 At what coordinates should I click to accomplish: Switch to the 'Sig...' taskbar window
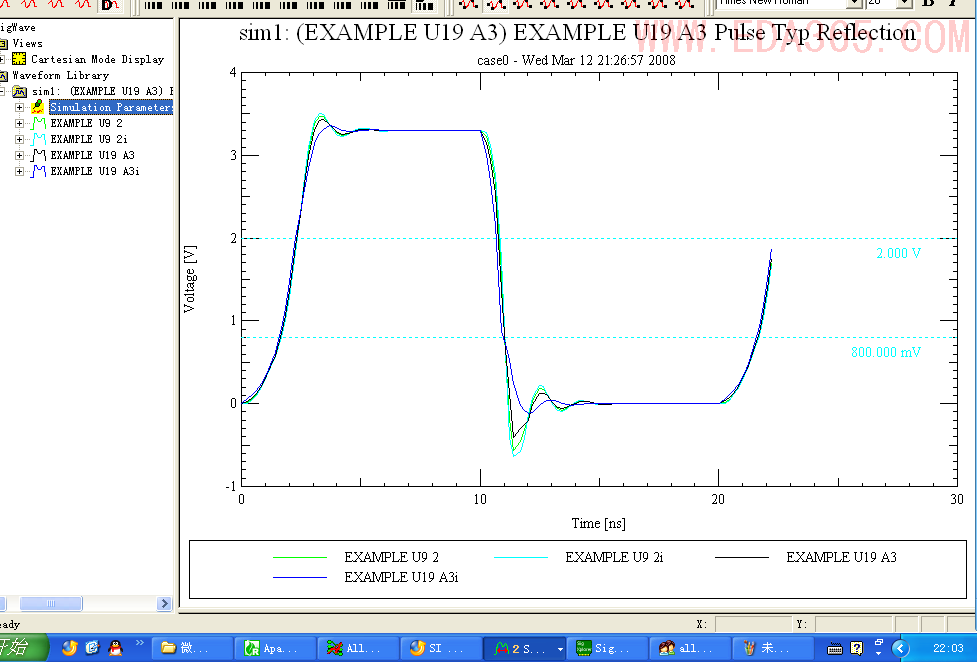[x=606, y=648]
